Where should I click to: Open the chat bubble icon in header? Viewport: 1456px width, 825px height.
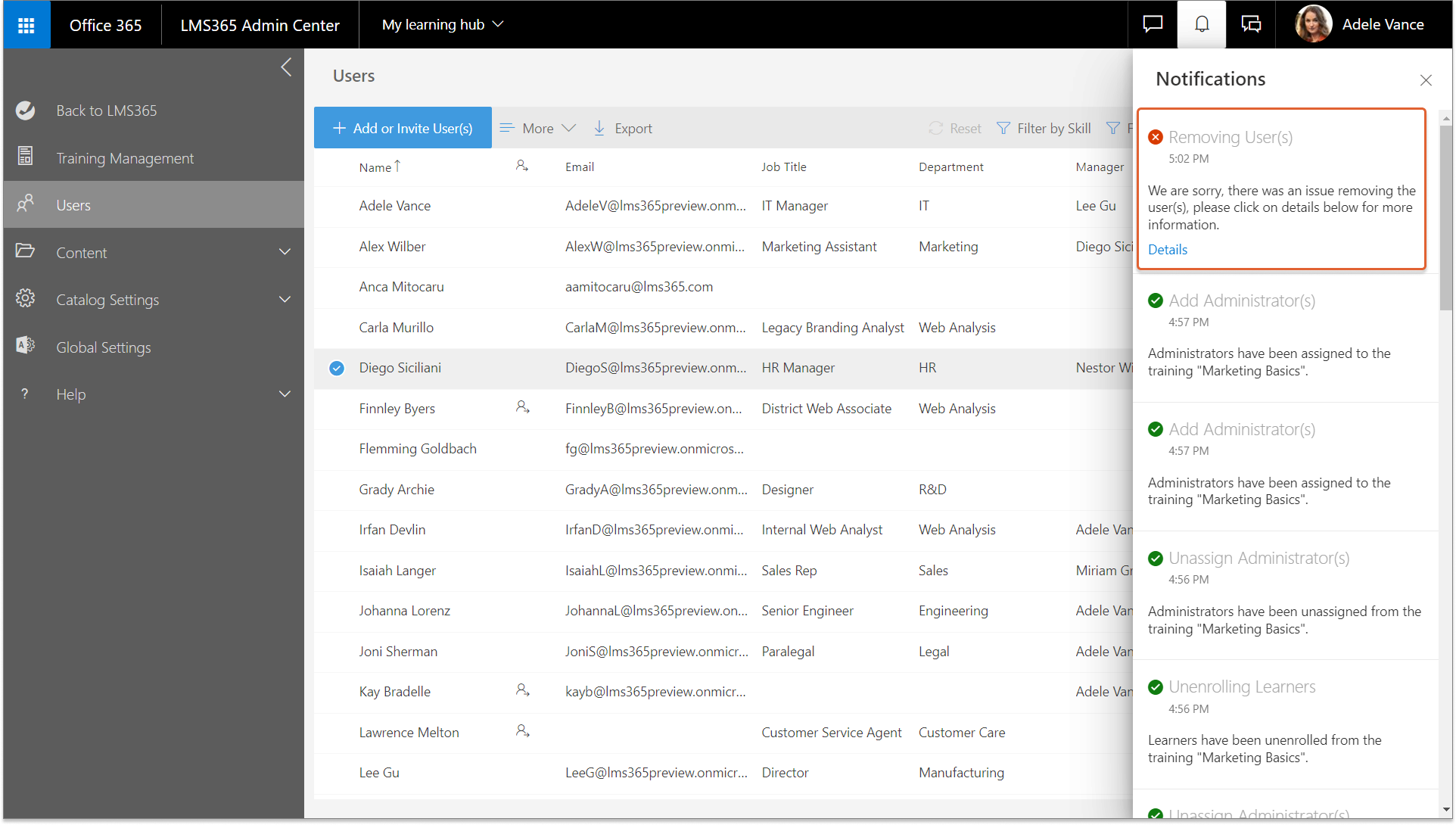pyautogui.click(x=1153, y=25)
